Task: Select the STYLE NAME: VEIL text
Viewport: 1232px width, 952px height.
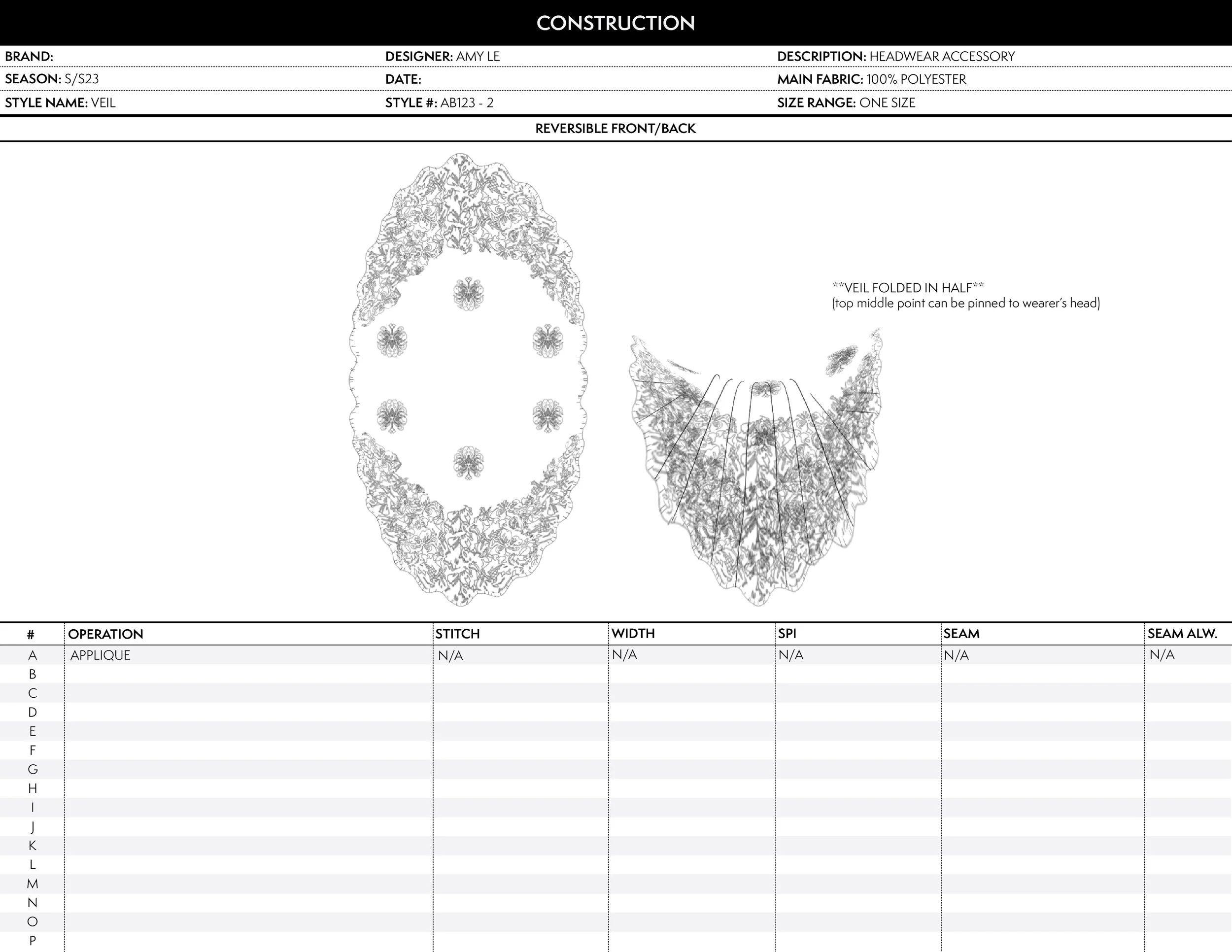Action: coord(60,102)
